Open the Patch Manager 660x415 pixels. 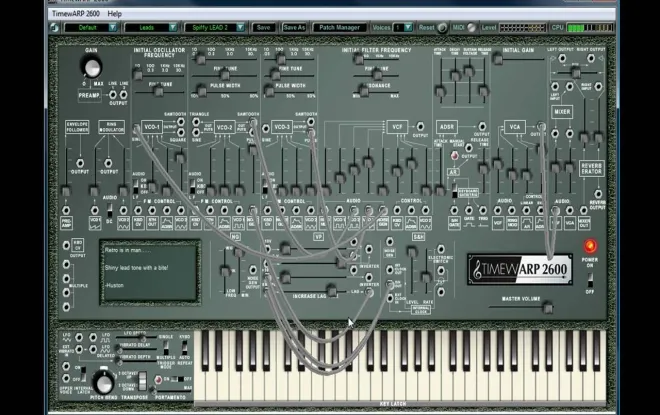pyautogui.click(x=339, y=27)
